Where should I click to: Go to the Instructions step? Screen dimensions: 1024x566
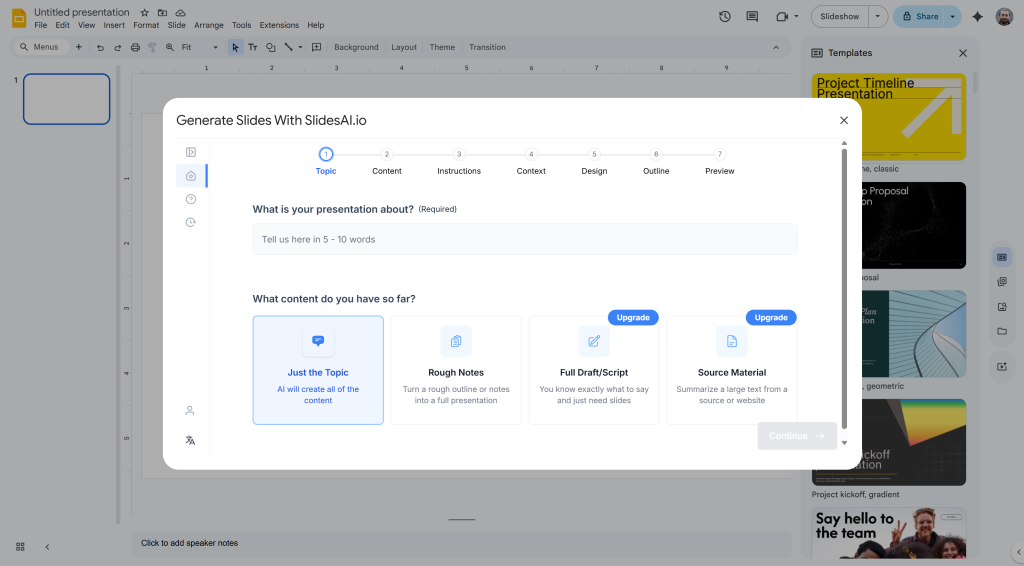[x=459, y=162]
